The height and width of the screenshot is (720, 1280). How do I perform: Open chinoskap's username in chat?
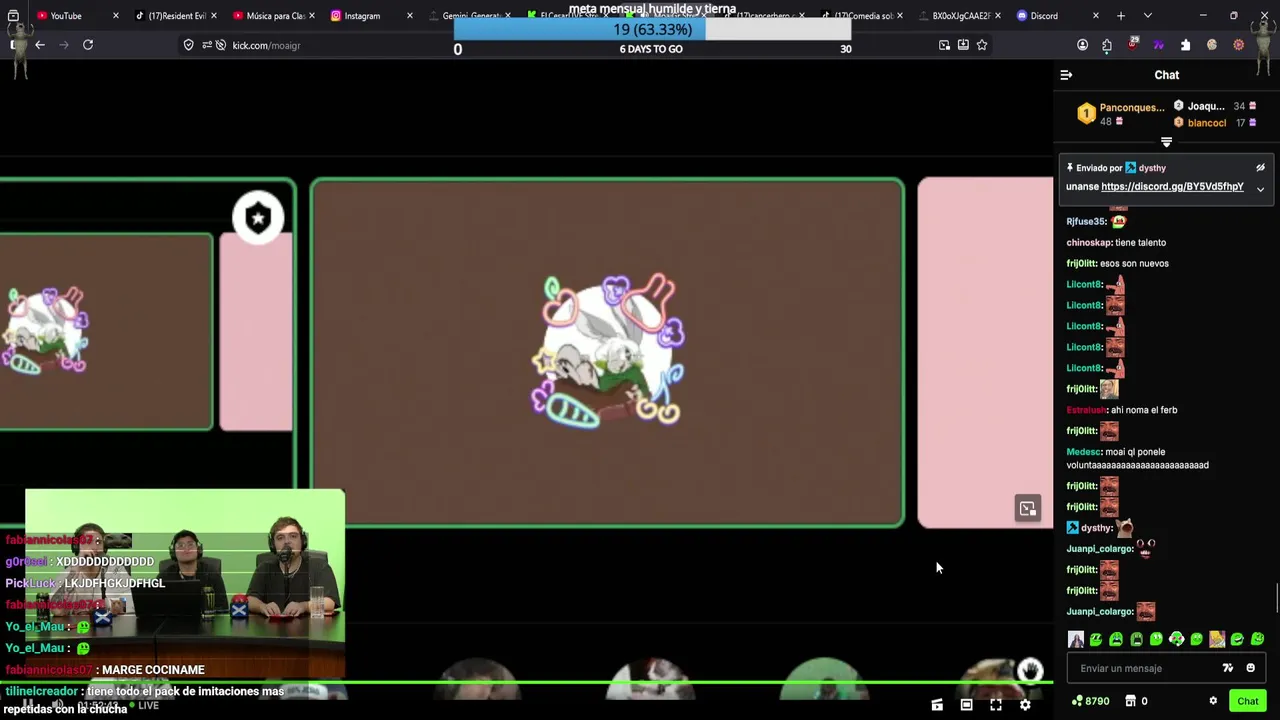[1088, 243]
